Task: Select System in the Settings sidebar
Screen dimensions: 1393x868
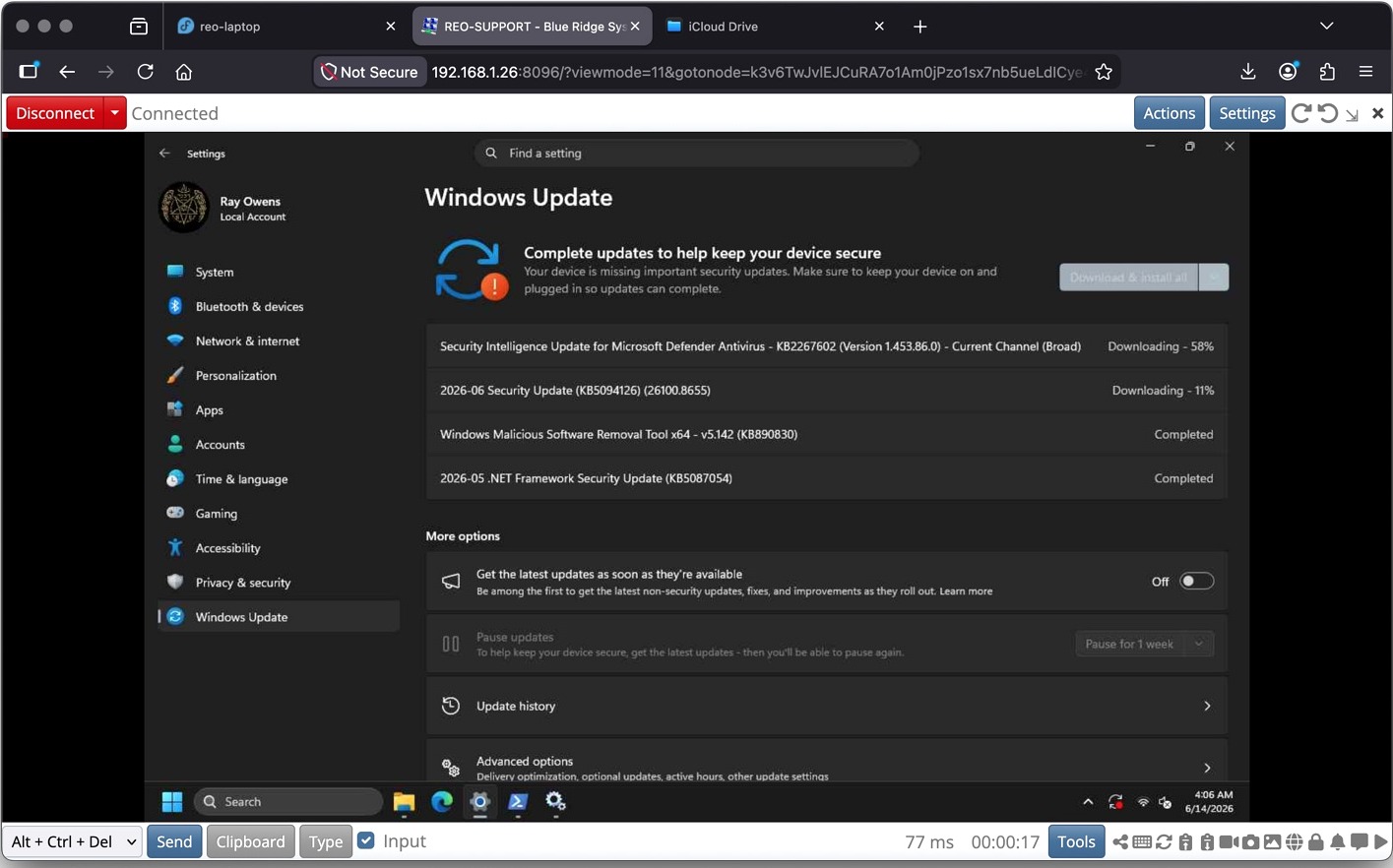Action: pyautogui.click(x=279, y=272)
